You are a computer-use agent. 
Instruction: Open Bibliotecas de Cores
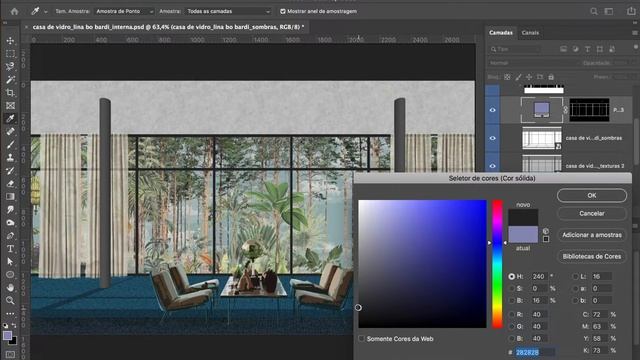click(592, 256)
